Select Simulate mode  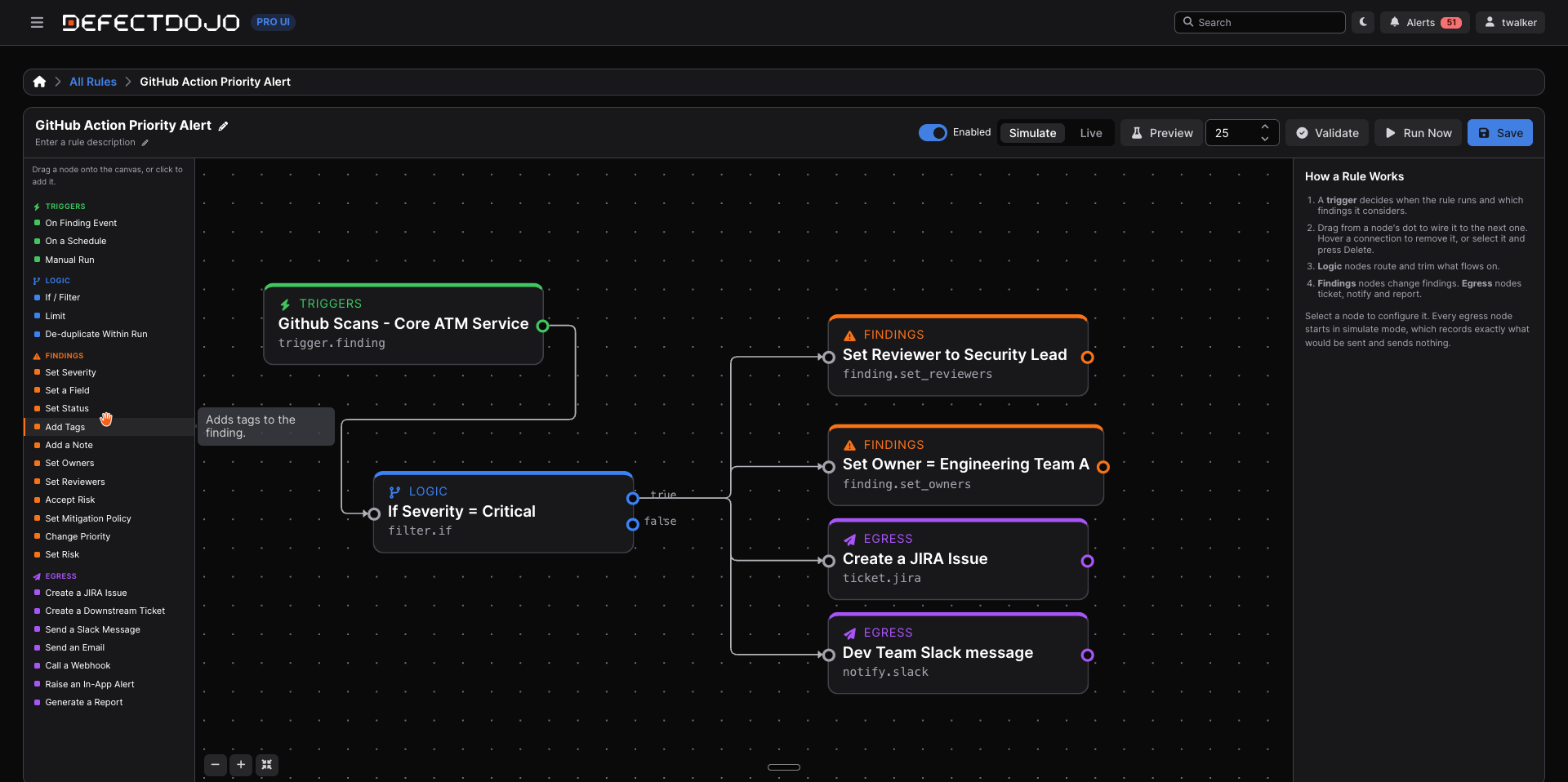[1032, 133]
